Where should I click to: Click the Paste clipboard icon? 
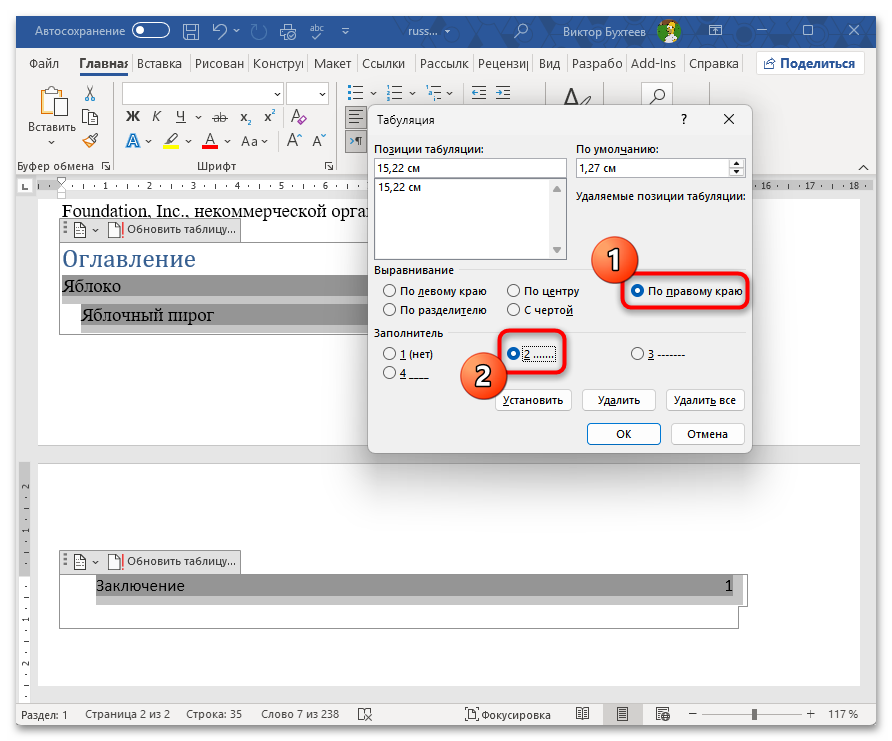pyautogui.click(x=53, y=101)
